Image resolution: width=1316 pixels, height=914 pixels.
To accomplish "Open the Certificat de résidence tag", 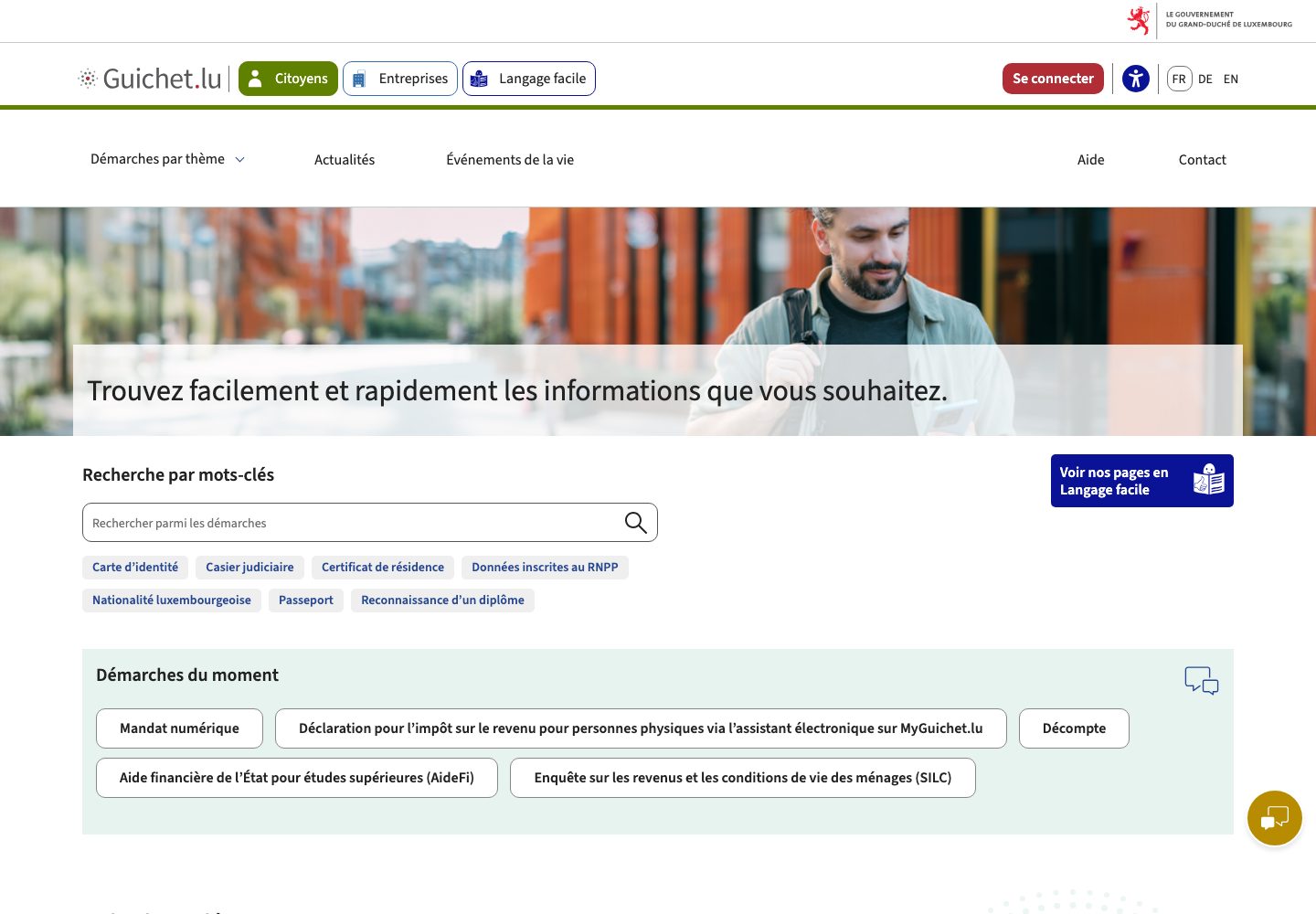I will [383, 568].
